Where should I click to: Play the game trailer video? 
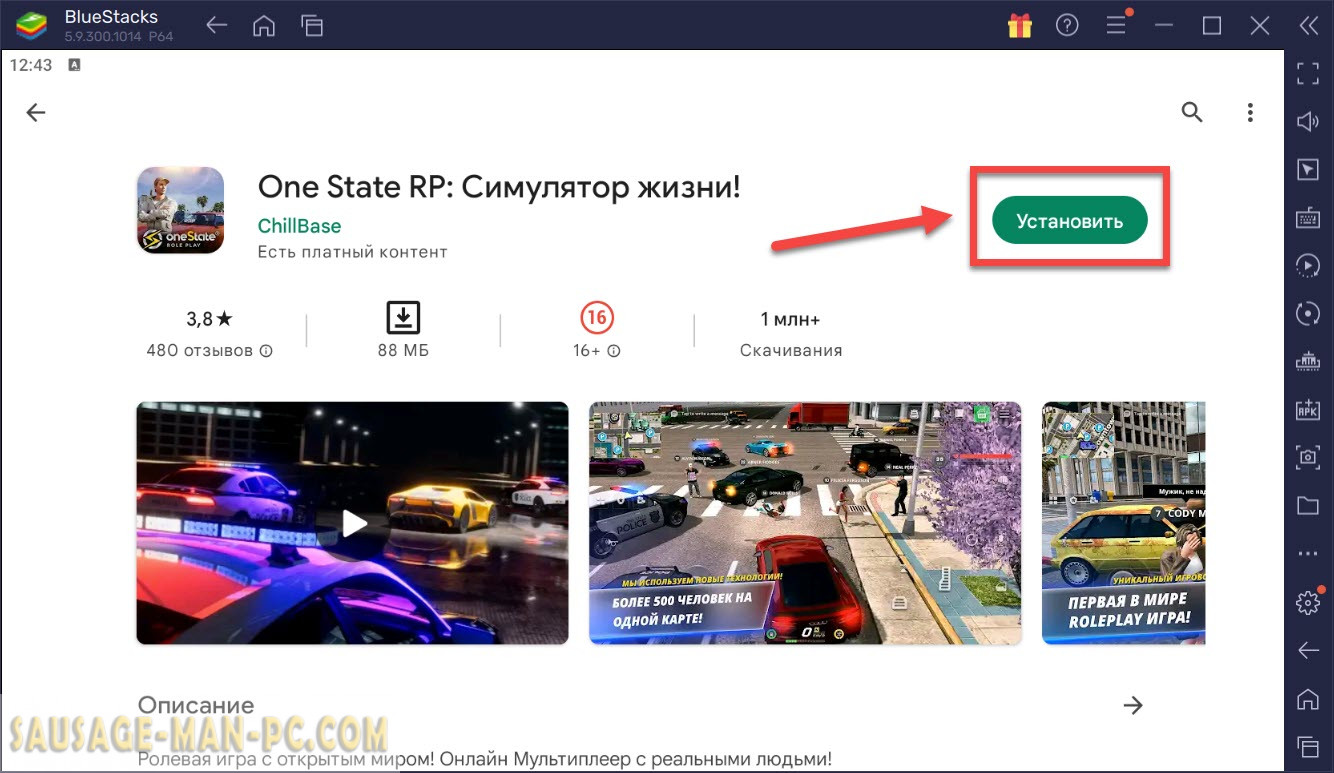(352, 523)
